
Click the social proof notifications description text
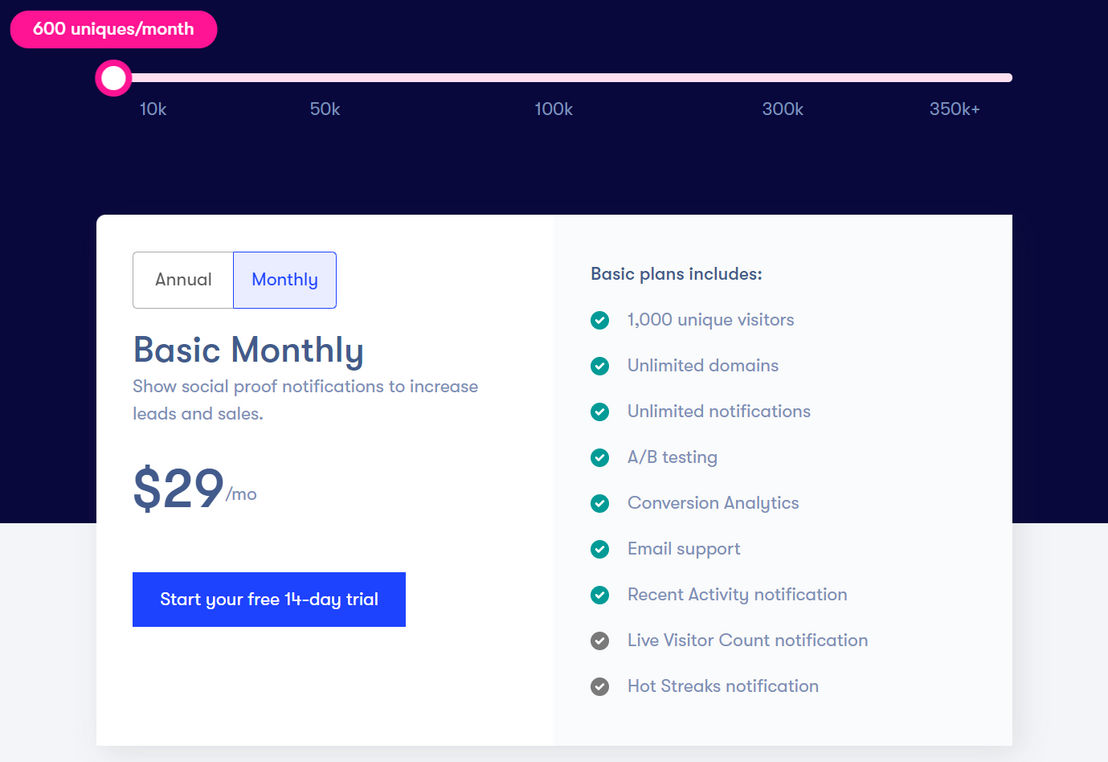click(305, 400)
